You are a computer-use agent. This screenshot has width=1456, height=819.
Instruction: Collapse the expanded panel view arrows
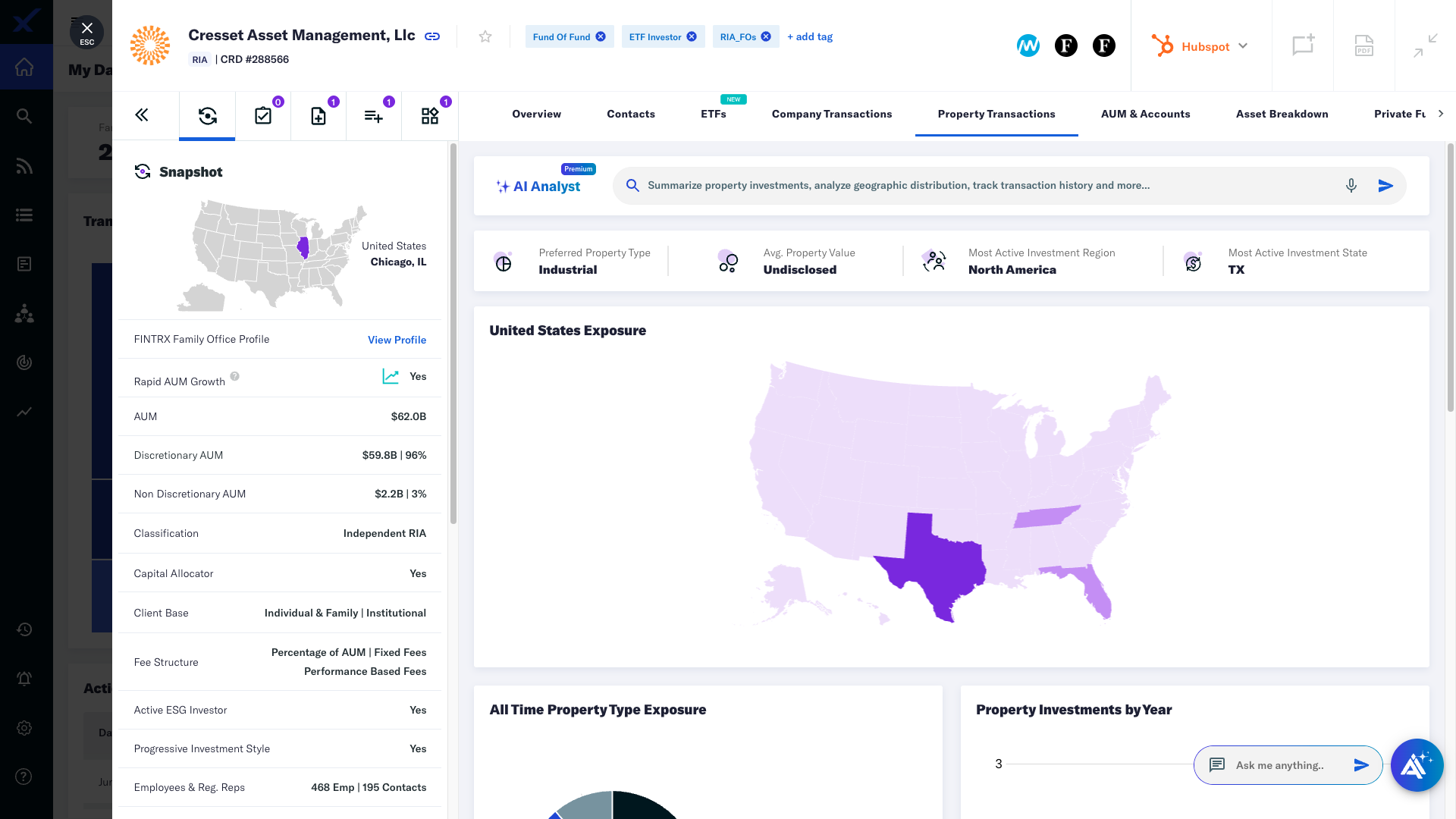pos(1426,45)
